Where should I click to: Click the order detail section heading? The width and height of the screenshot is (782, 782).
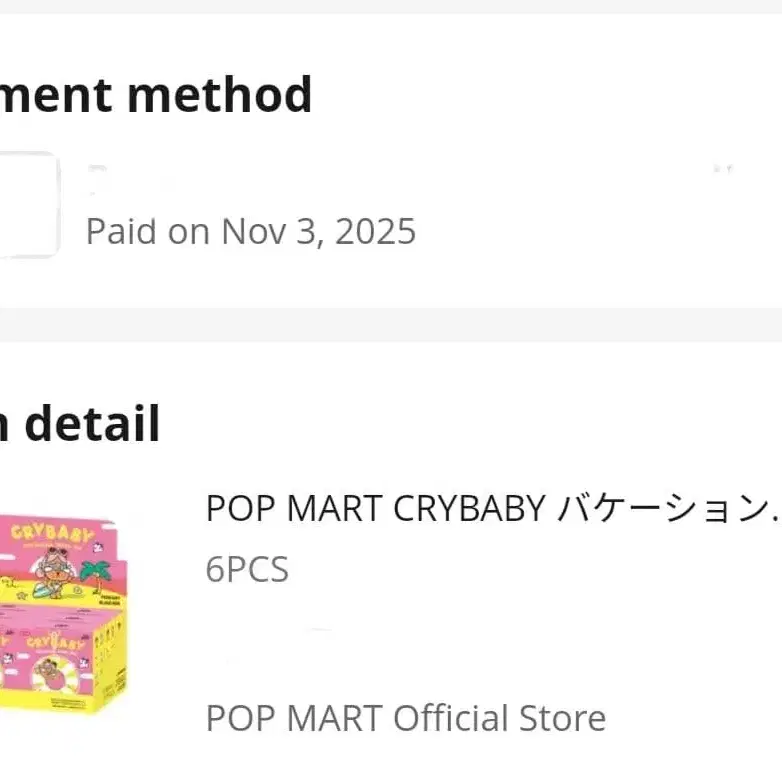pyautogui.click(x=80, y=424)
